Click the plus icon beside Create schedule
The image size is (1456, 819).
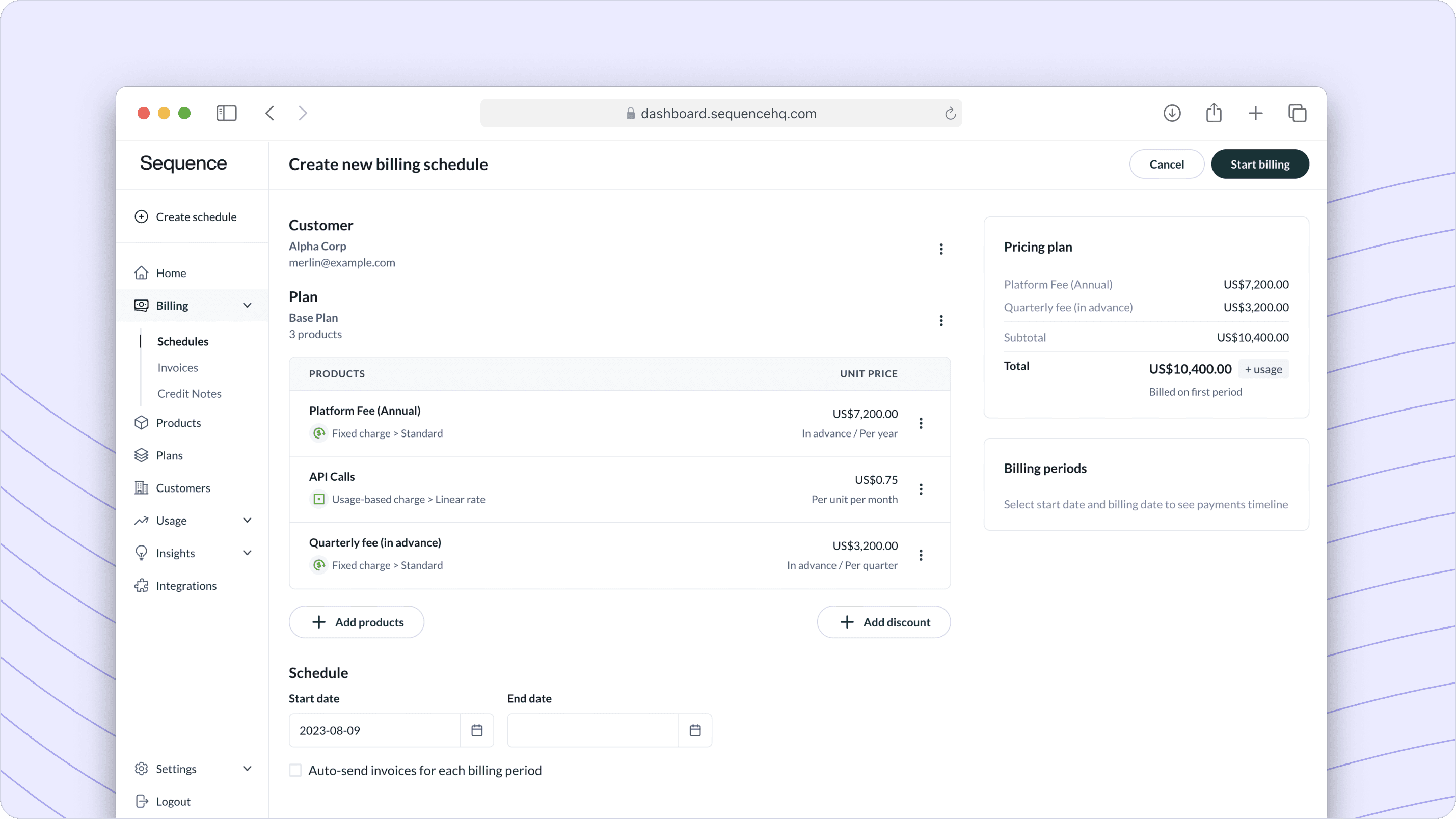point(141,217)
